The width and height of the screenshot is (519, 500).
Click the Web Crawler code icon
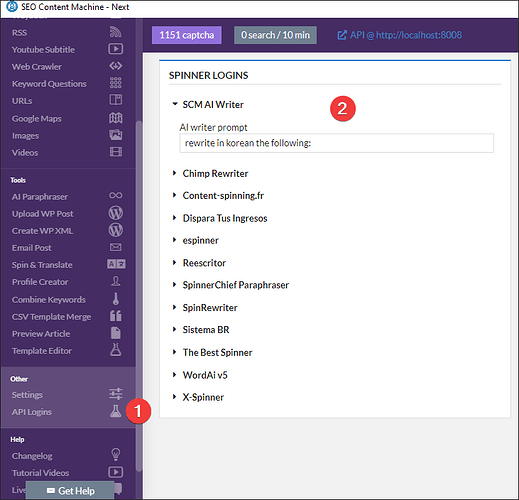[x=116, y=66]
